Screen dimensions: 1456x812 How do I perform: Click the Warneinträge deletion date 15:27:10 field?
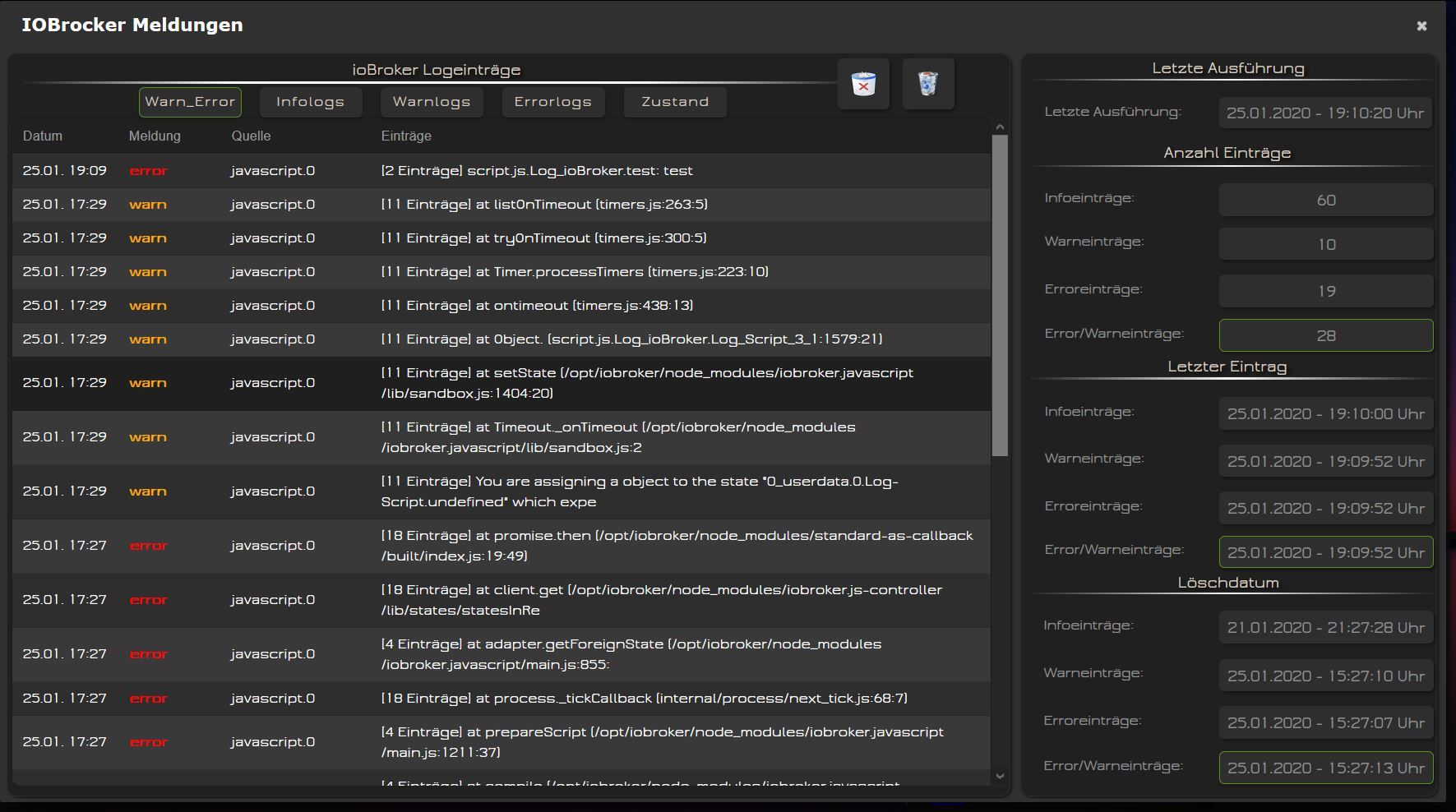coord(1325,676)
